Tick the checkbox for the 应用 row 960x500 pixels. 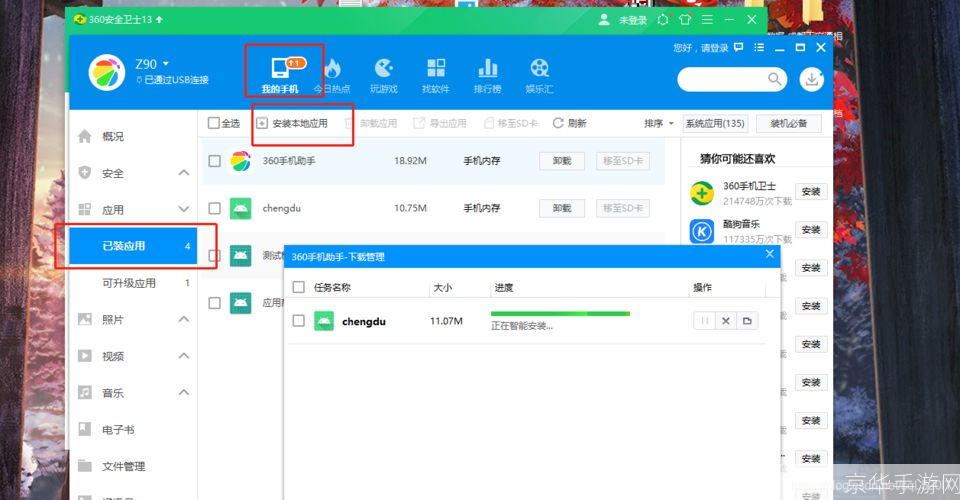pyautogui.click(x=214, y=303)
